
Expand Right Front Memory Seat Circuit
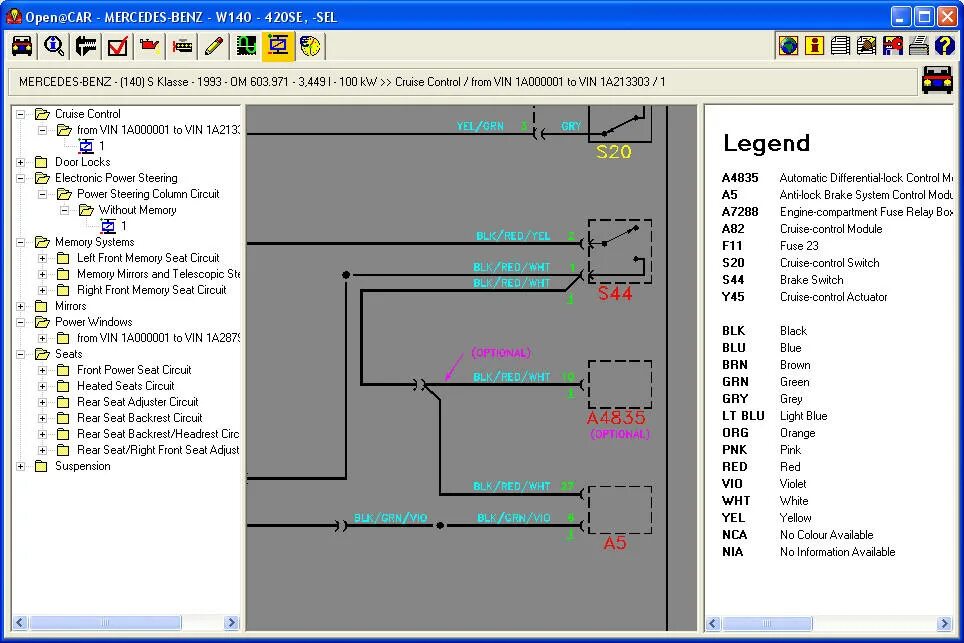pos(42,290)
